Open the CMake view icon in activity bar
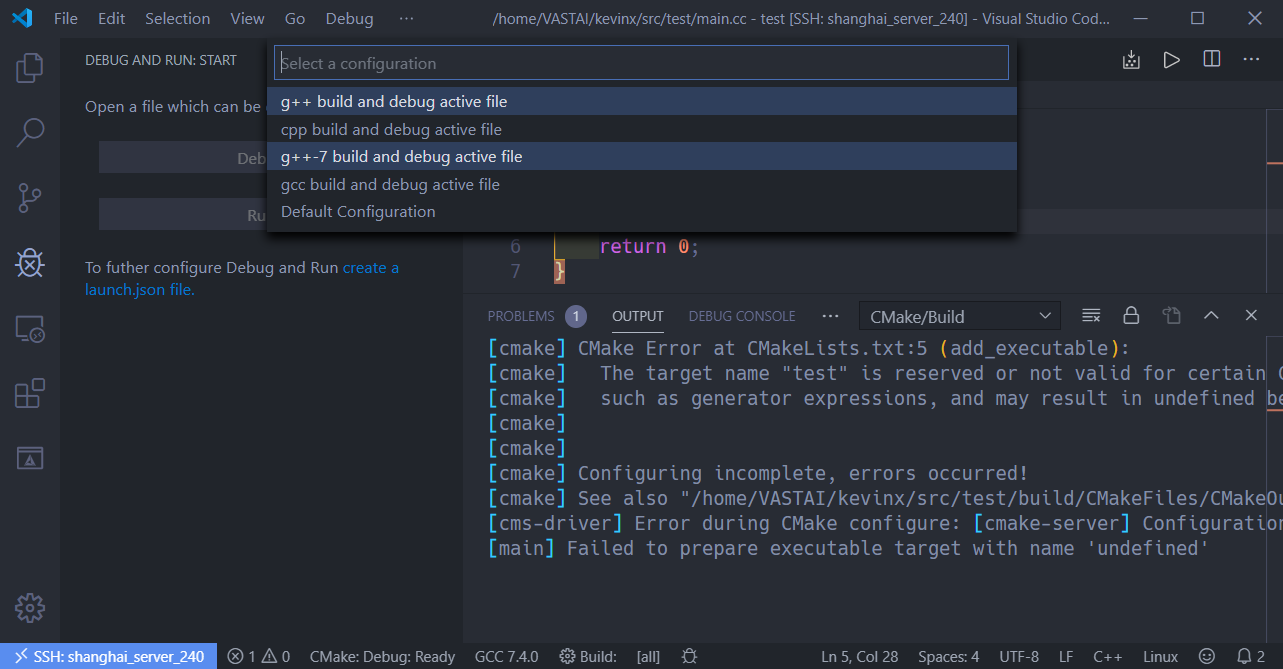 click(x=30, y=458)
